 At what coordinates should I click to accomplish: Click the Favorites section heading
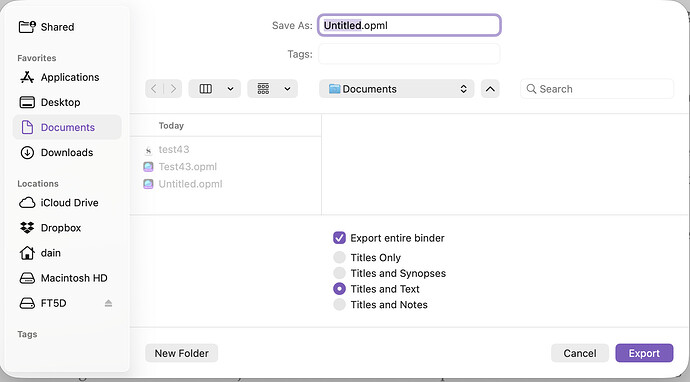[37, 58]
